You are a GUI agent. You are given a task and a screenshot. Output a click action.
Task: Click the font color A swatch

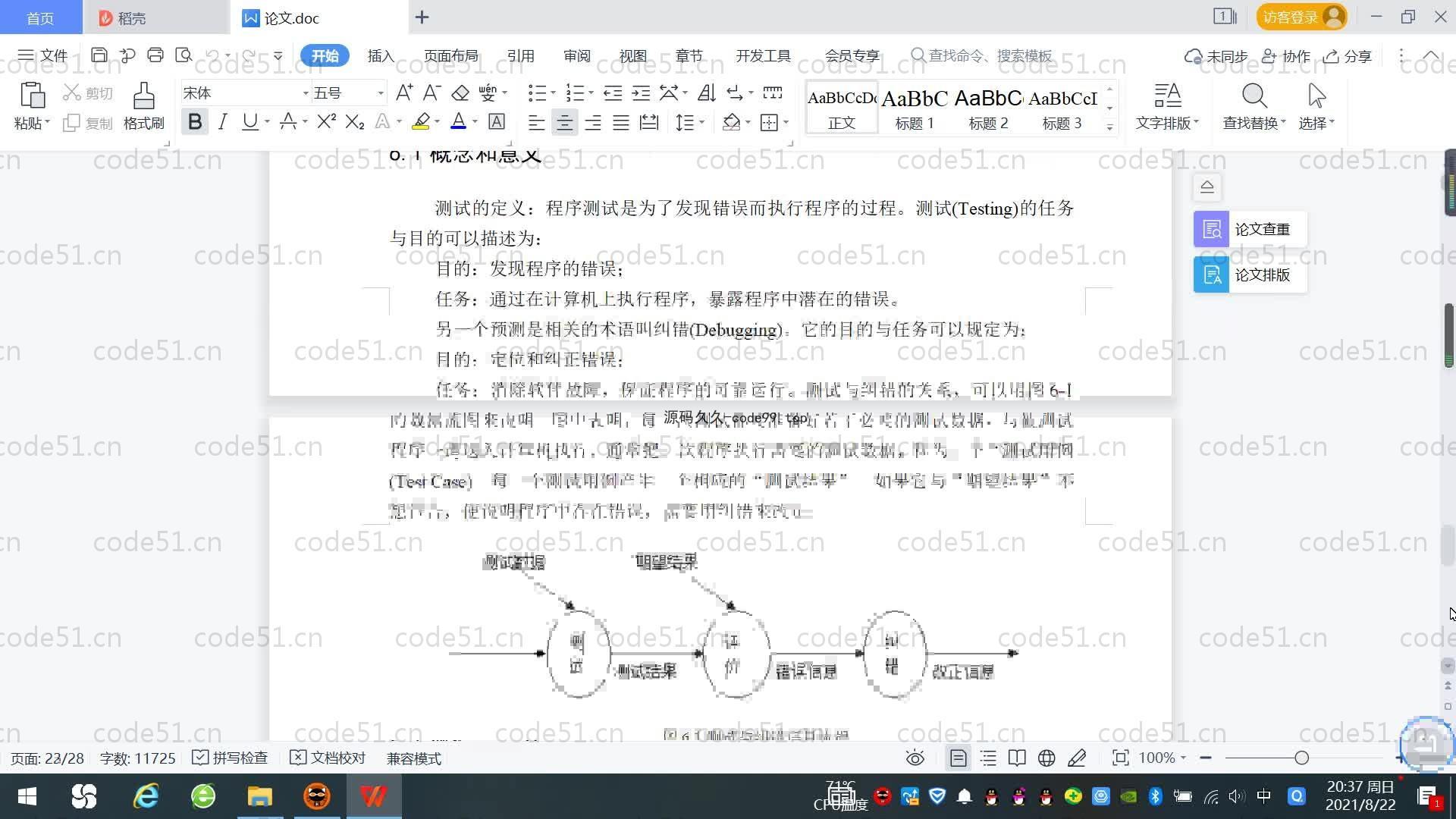(458, 121)
